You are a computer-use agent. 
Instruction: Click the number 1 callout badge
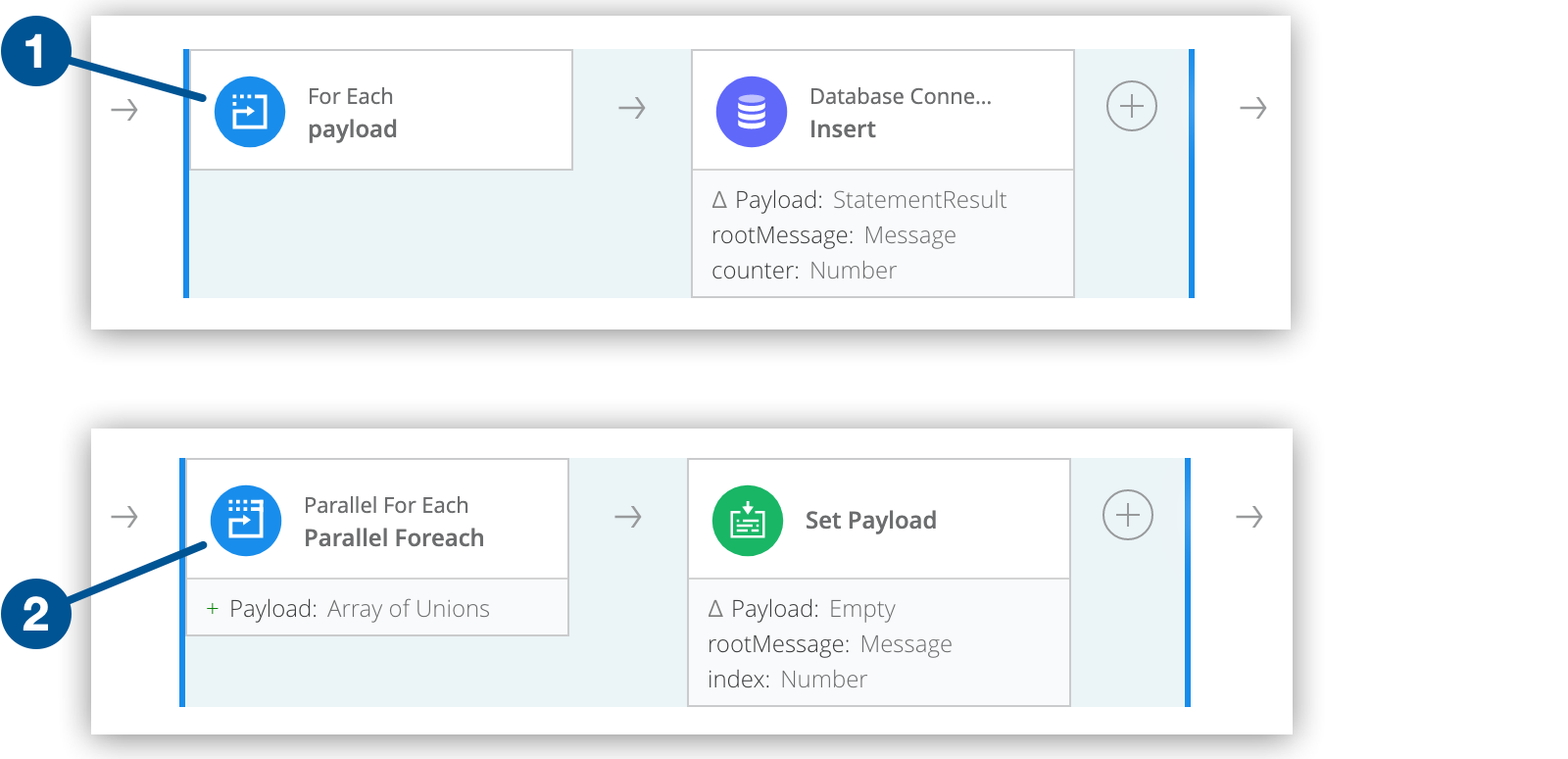coord(35,51)
